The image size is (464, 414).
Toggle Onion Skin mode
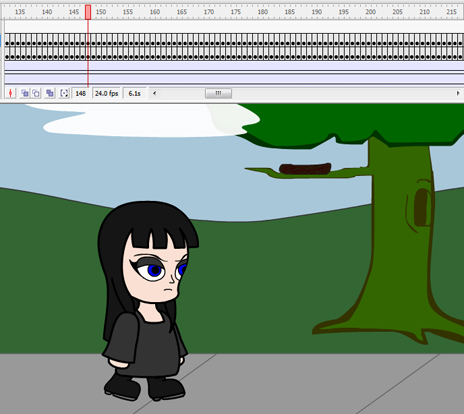25,93
